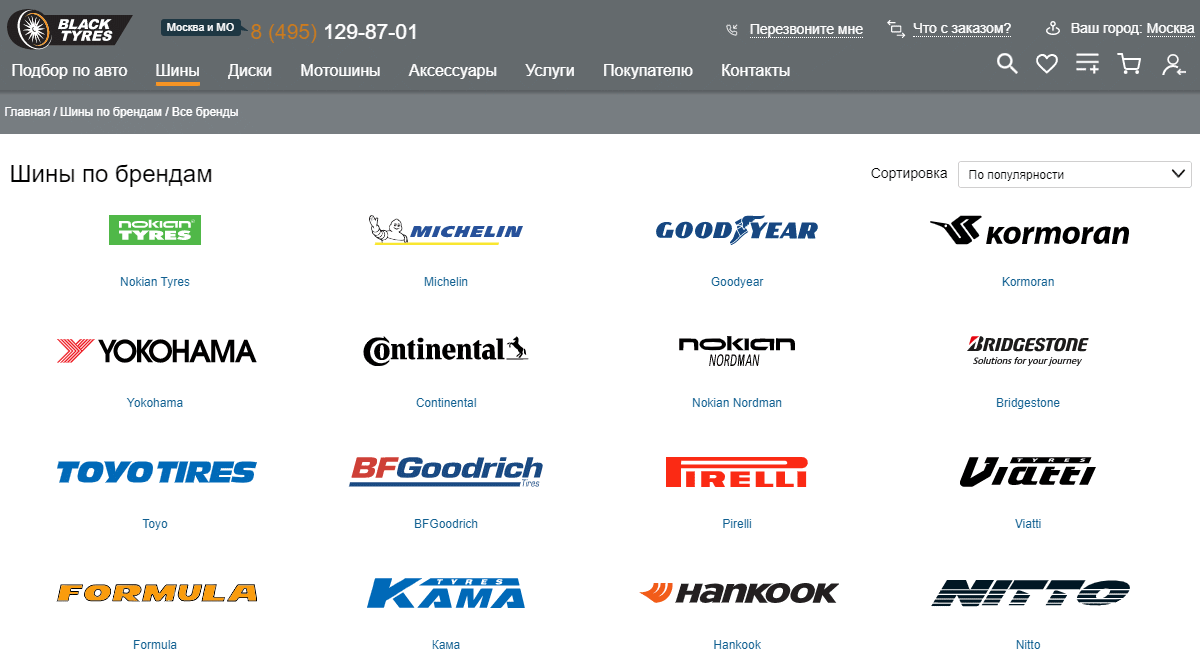Call phone number 8 (495) 129-87-01
Image resolution: width=1200 pixels, height=658 pixels.
(334, 32)
